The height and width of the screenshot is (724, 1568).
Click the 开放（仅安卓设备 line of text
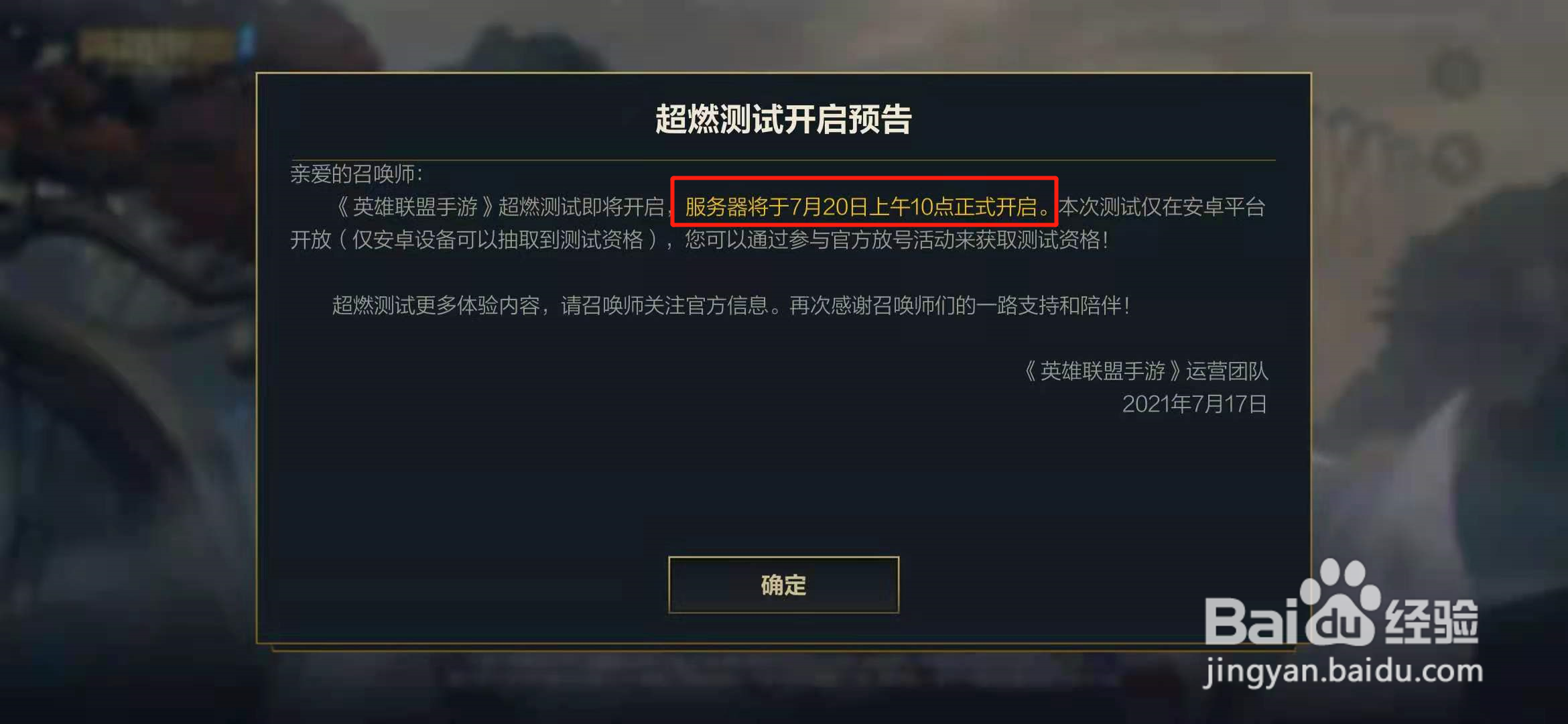(x=475, y=239)
